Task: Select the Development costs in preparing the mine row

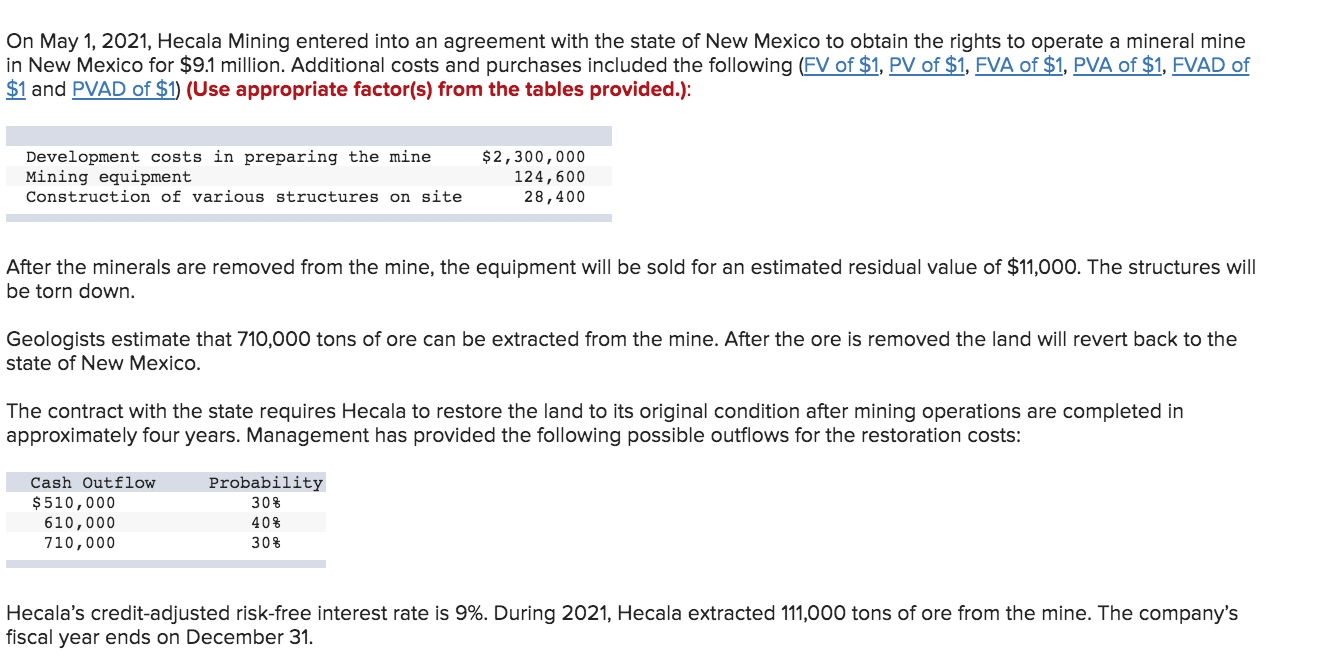Action: 308,157
